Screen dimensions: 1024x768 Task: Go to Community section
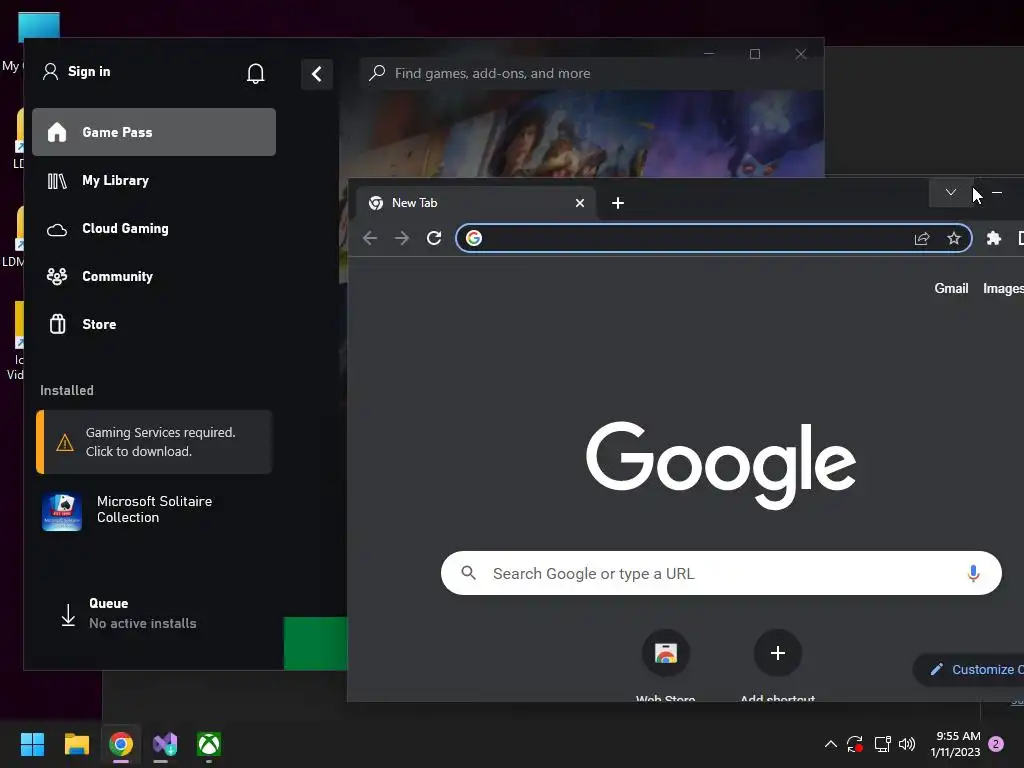click(154, 276)
